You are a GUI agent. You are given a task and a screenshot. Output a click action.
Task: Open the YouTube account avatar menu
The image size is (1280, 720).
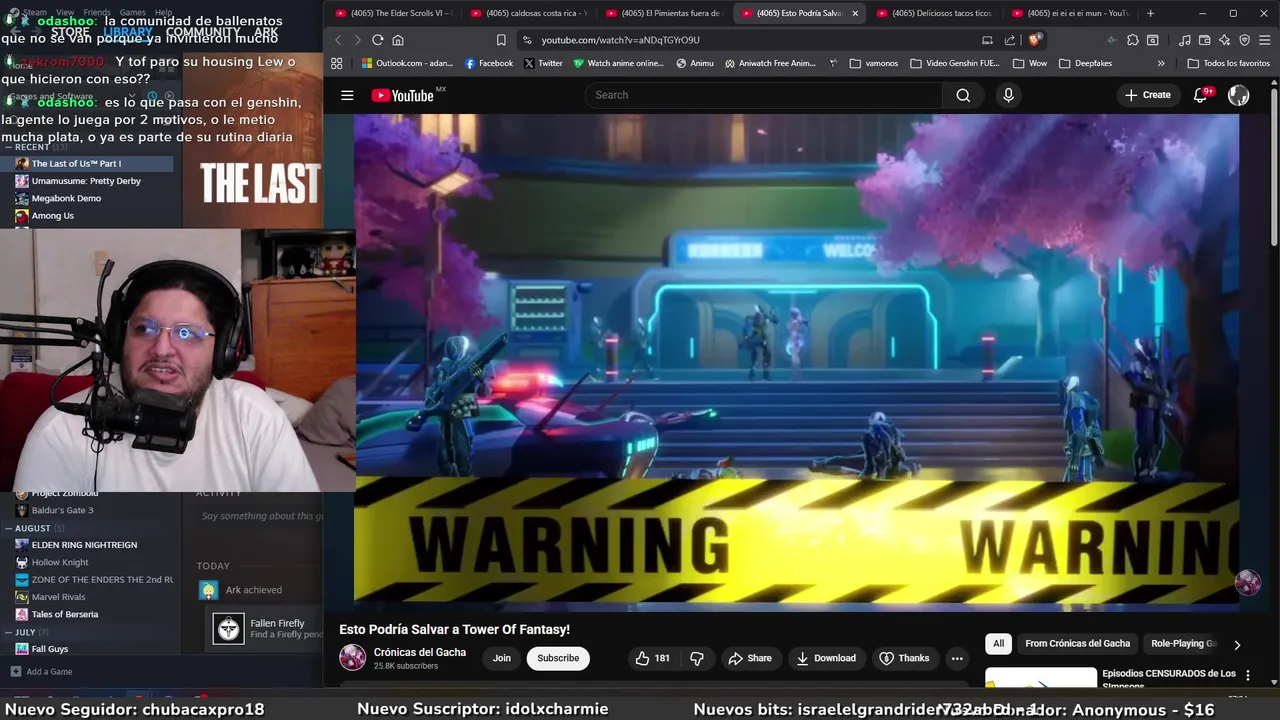(x=1238, y=95)
